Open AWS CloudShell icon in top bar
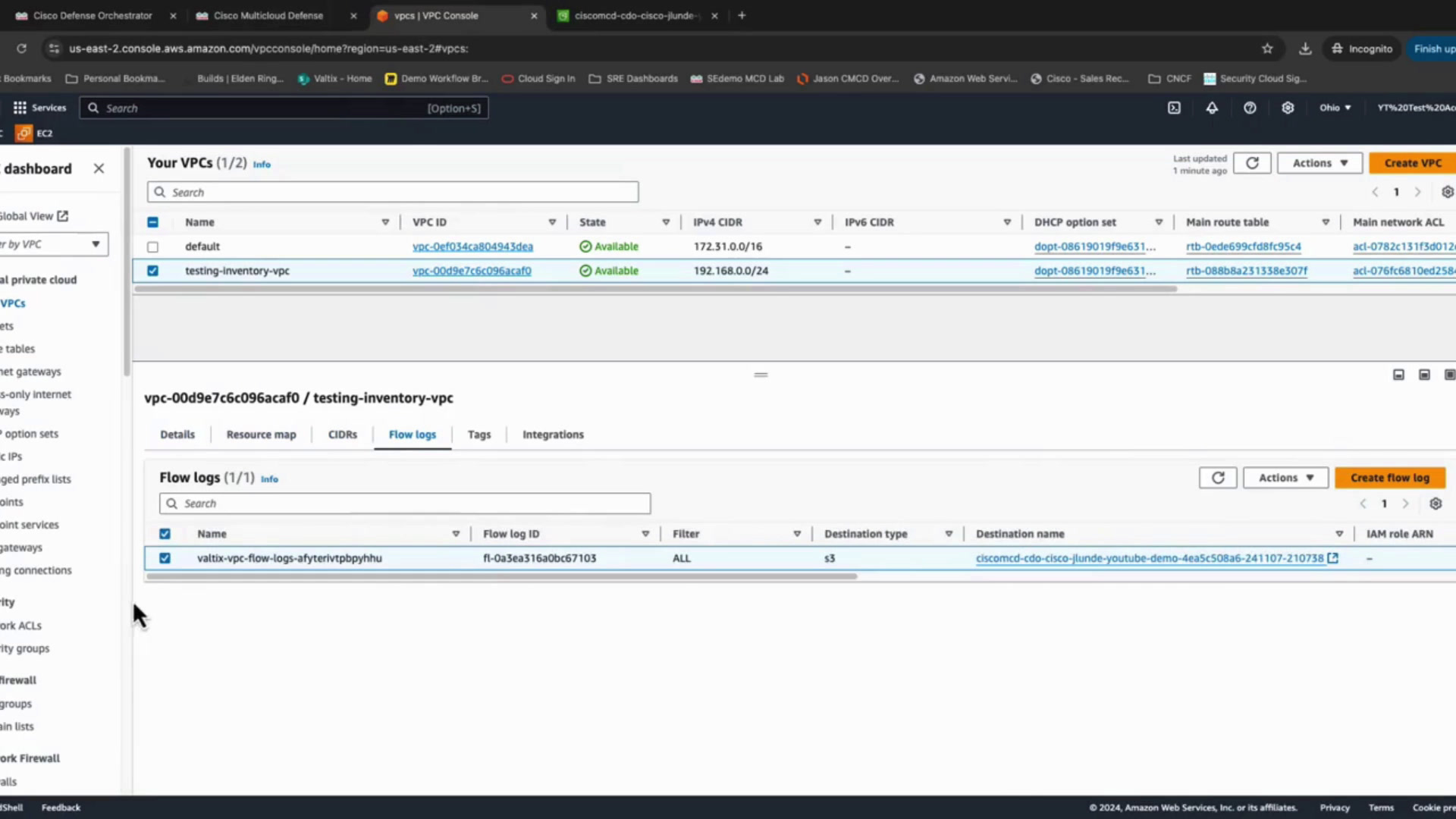Screen dimensions: 1456x819 click(x=1174, y=108)
